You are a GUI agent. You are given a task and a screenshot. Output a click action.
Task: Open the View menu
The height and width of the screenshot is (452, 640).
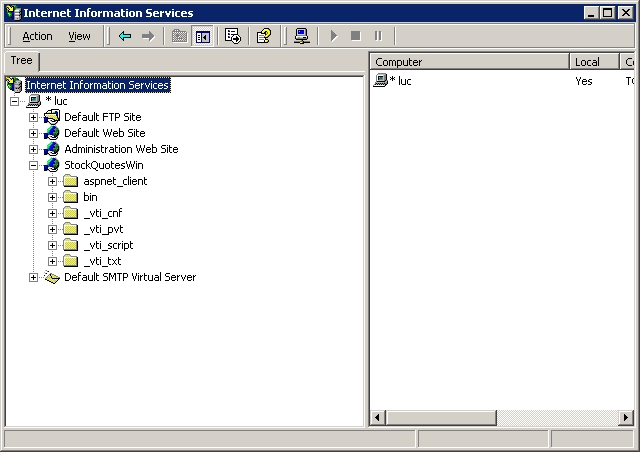79,36
